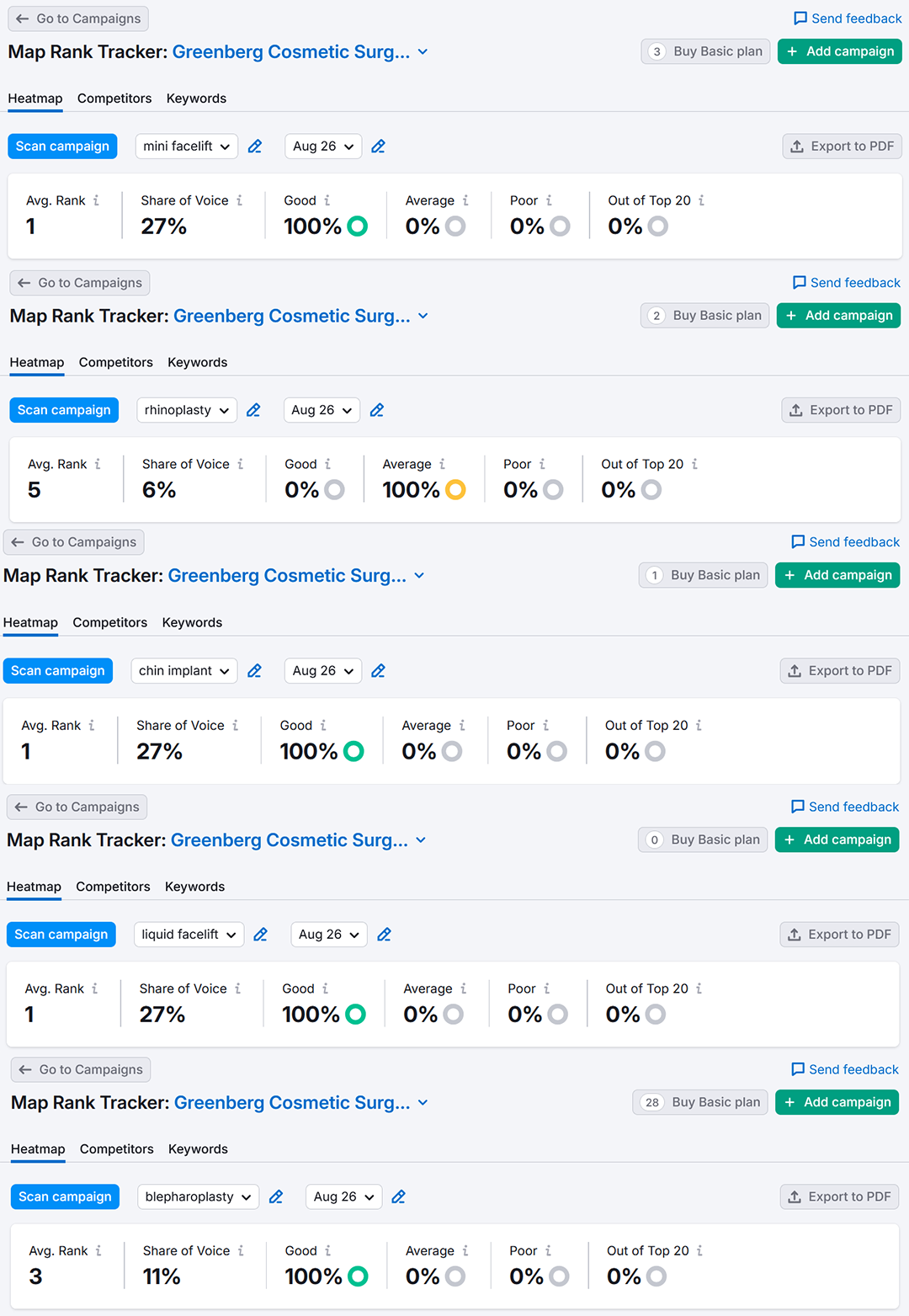Click pencil icon right of liquid facelift selector
This screenshot has width=909, height=1316.
[261, 935]
